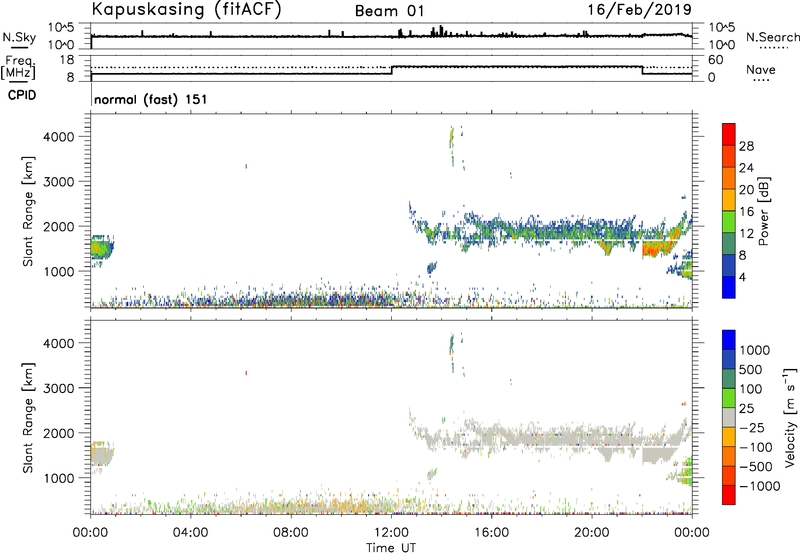This screenshot has height=554, width=800.
Task: Click the velocity panel "Slant Range [km]" label
Action: 28,418
